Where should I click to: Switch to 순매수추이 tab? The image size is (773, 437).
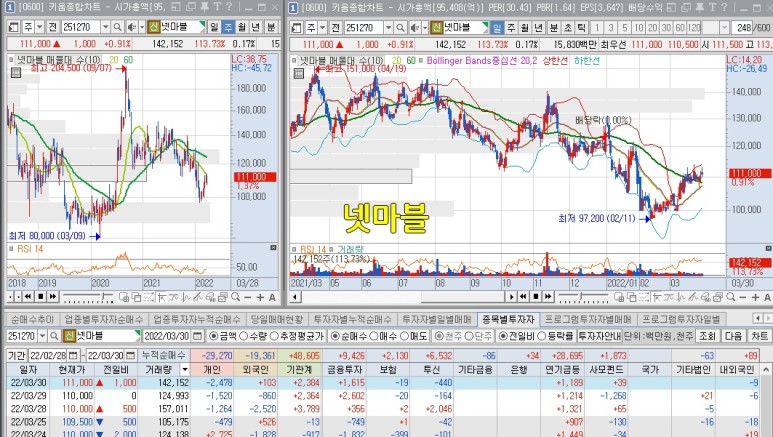[x=33, y=320]
